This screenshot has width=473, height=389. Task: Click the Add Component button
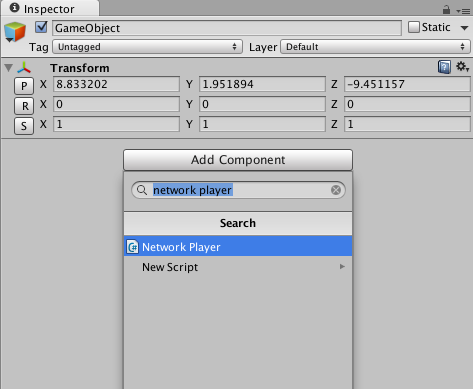pos(238,160)
